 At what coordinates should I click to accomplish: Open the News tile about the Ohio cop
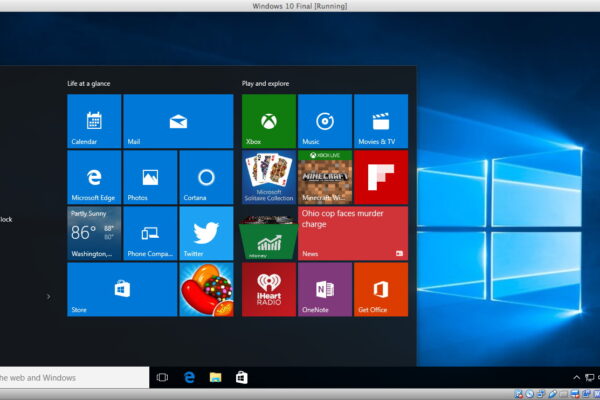(x=353, y=233)
